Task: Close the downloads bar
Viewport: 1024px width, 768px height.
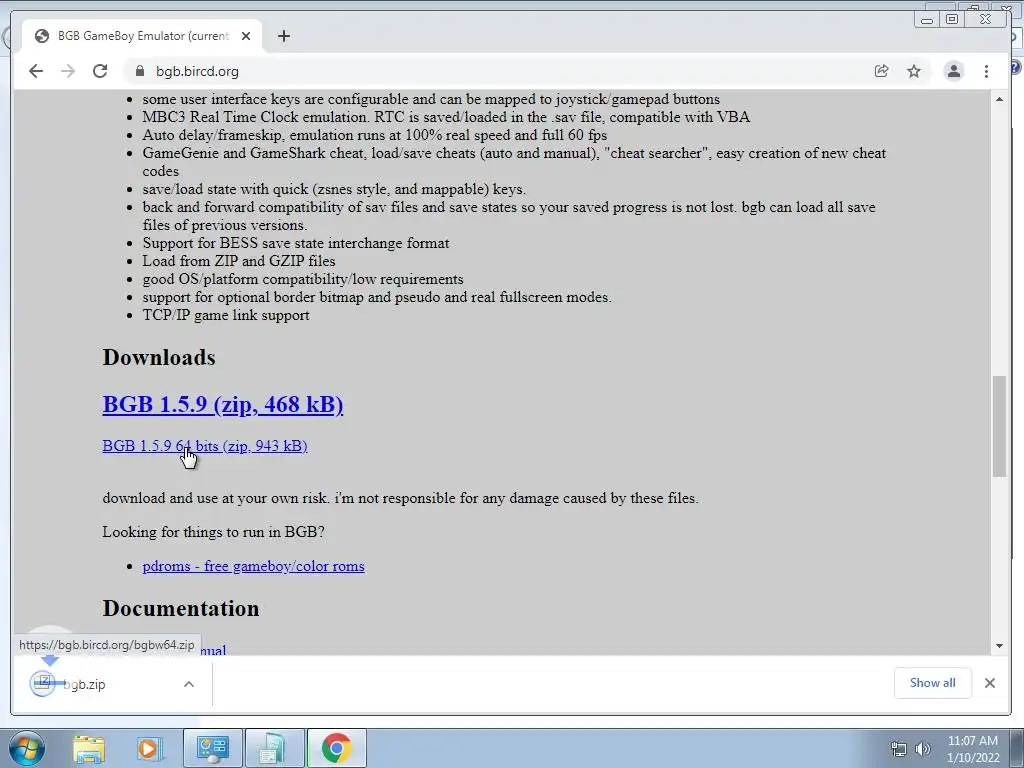Action: [x=990, y=682]
